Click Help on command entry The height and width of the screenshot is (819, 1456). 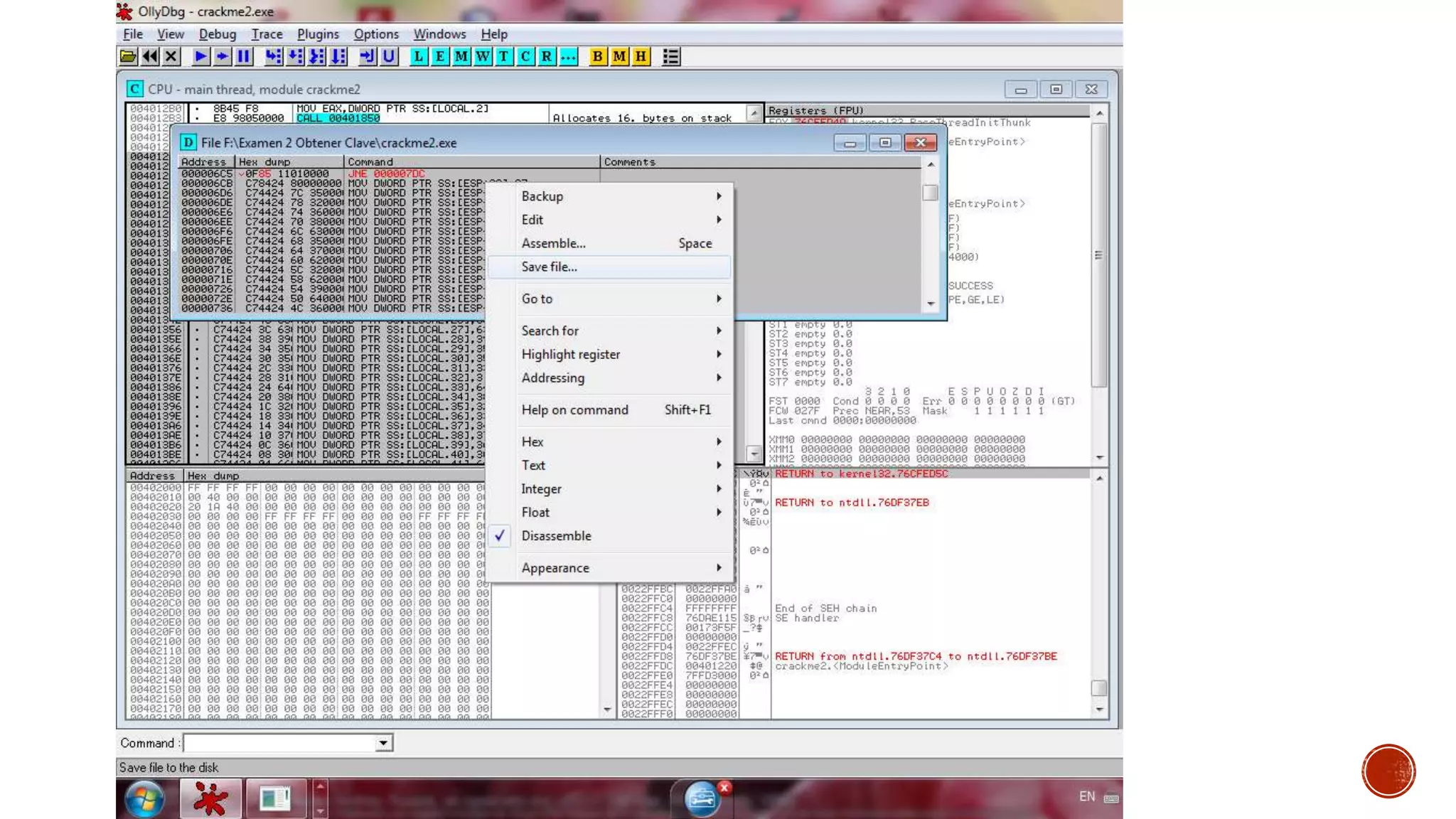pos(574,409)
